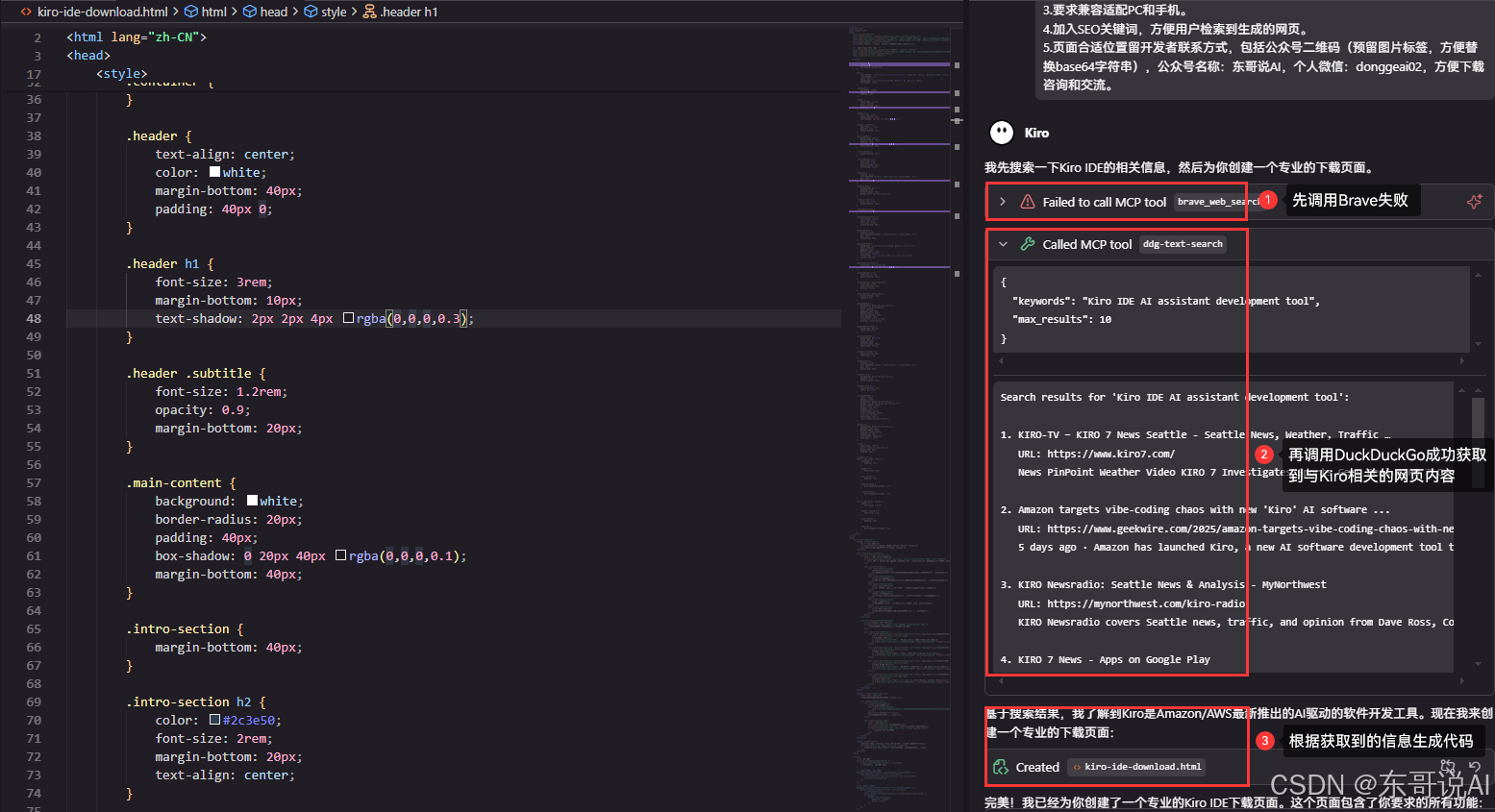Click 'KIRO 7 News - Apps on Google Play' result
The width and height of the screenshot is (1495, 812).
tap(1113, 659)
